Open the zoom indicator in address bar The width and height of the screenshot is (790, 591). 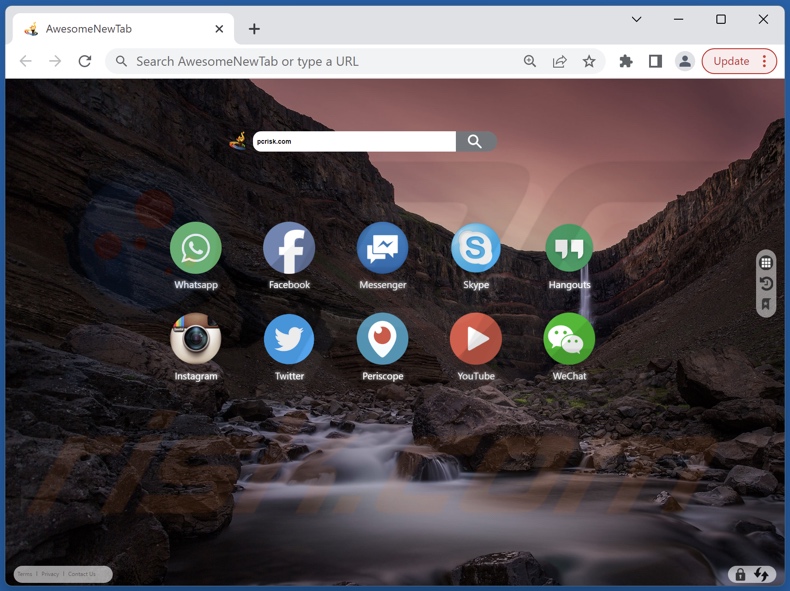point(530,61)
